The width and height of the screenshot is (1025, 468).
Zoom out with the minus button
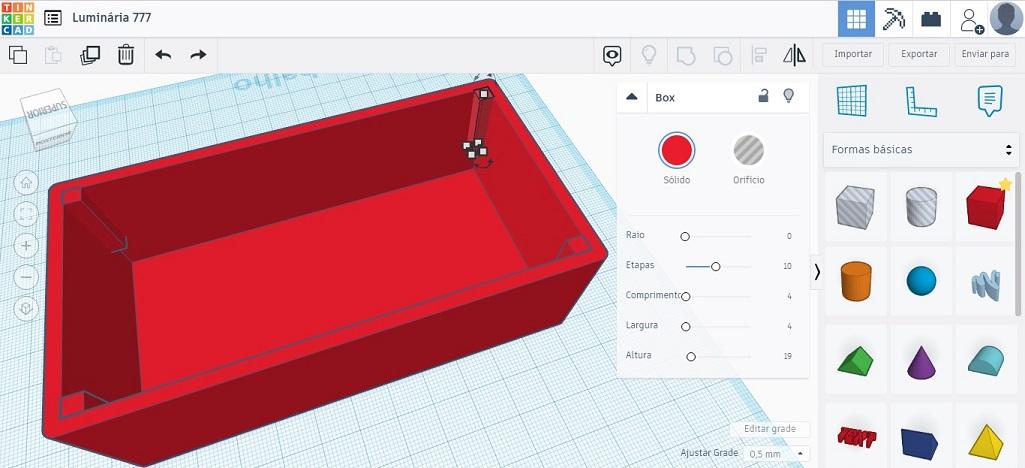pos(26,277)
